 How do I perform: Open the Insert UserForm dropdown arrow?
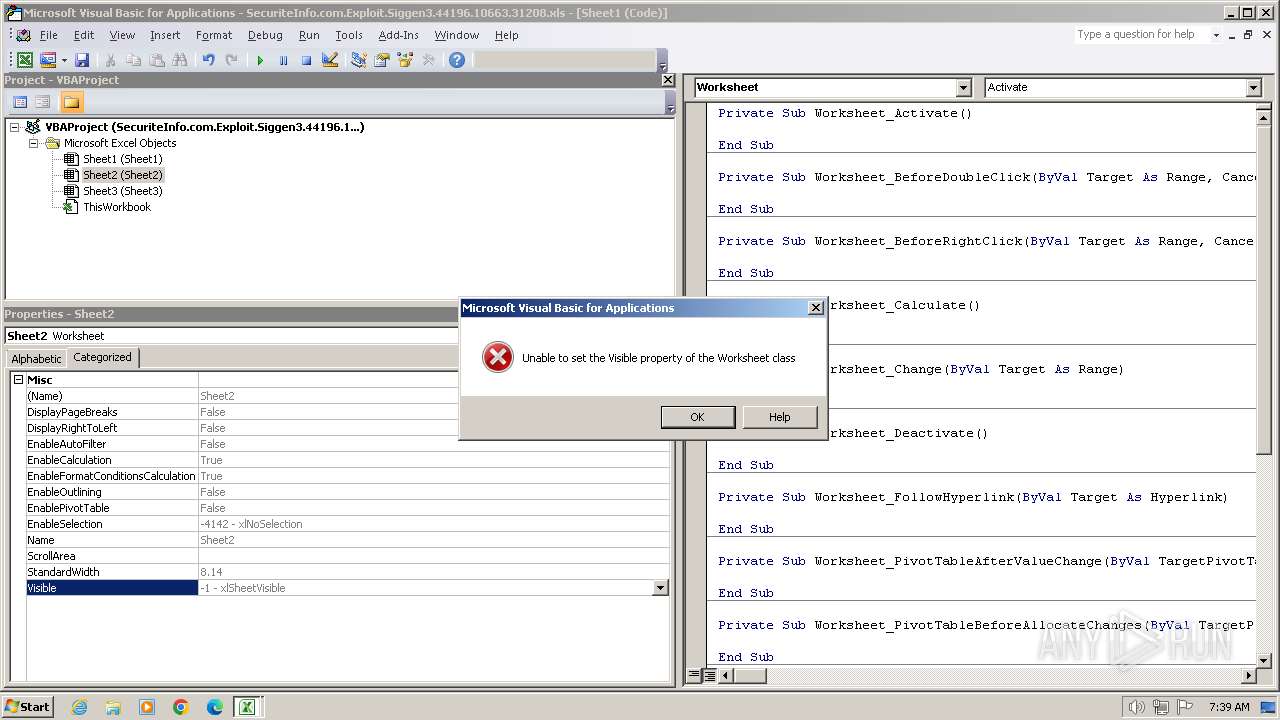(64, 60)
